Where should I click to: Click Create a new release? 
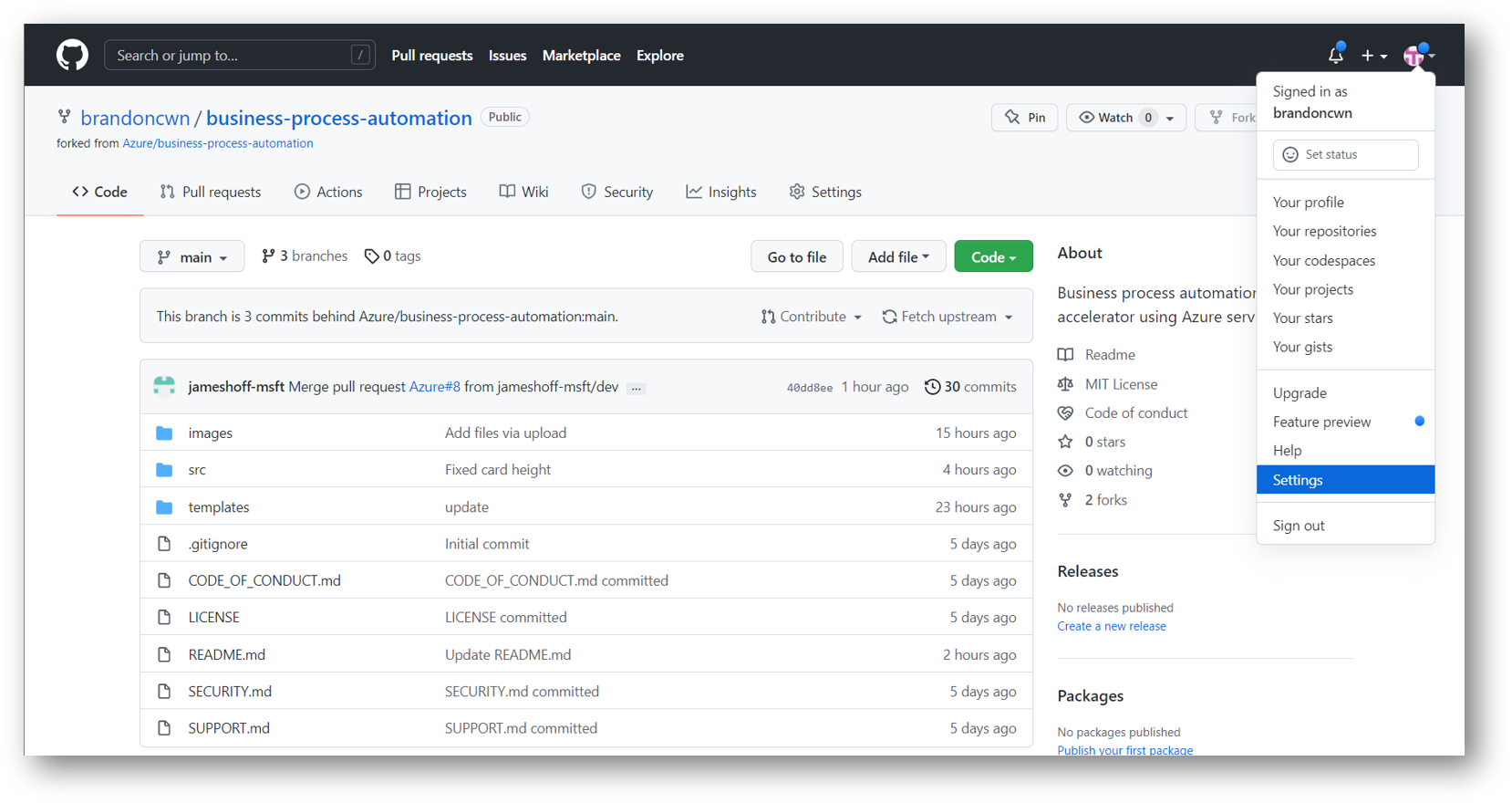pyautogui.click(x=1112, y=626)
